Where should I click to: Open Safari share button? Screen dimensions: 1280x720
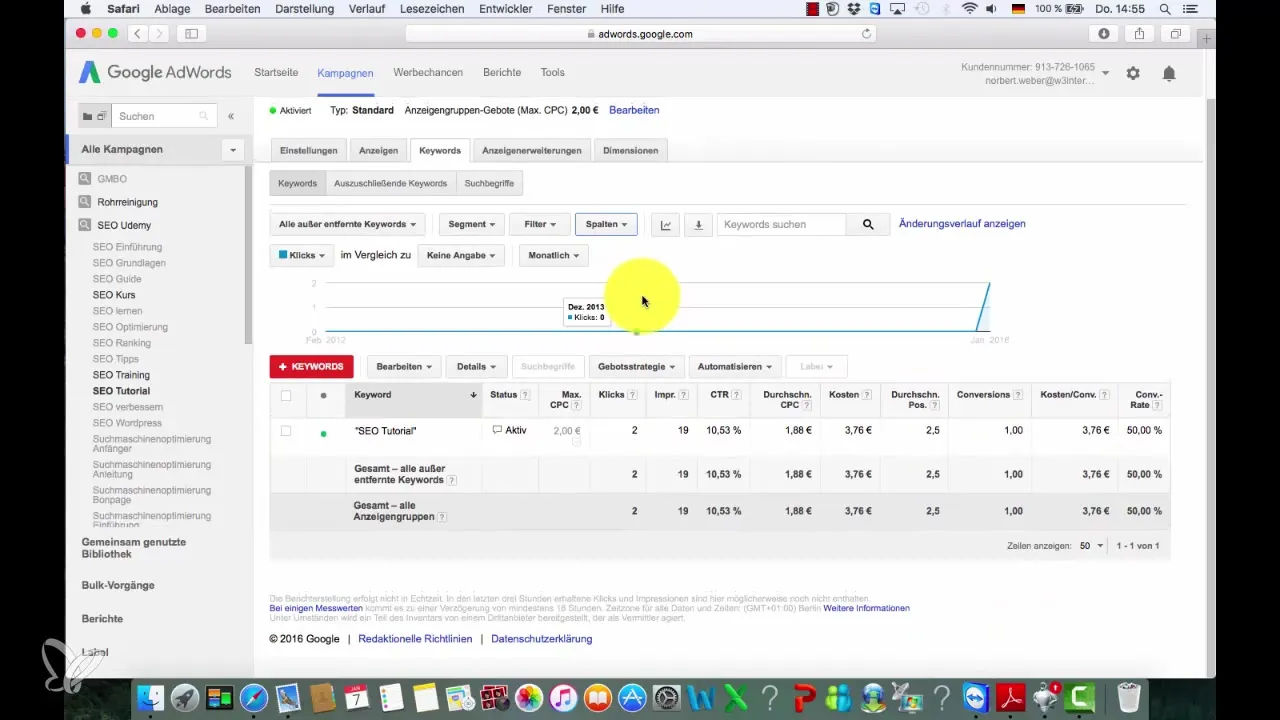click(1140, 33)
